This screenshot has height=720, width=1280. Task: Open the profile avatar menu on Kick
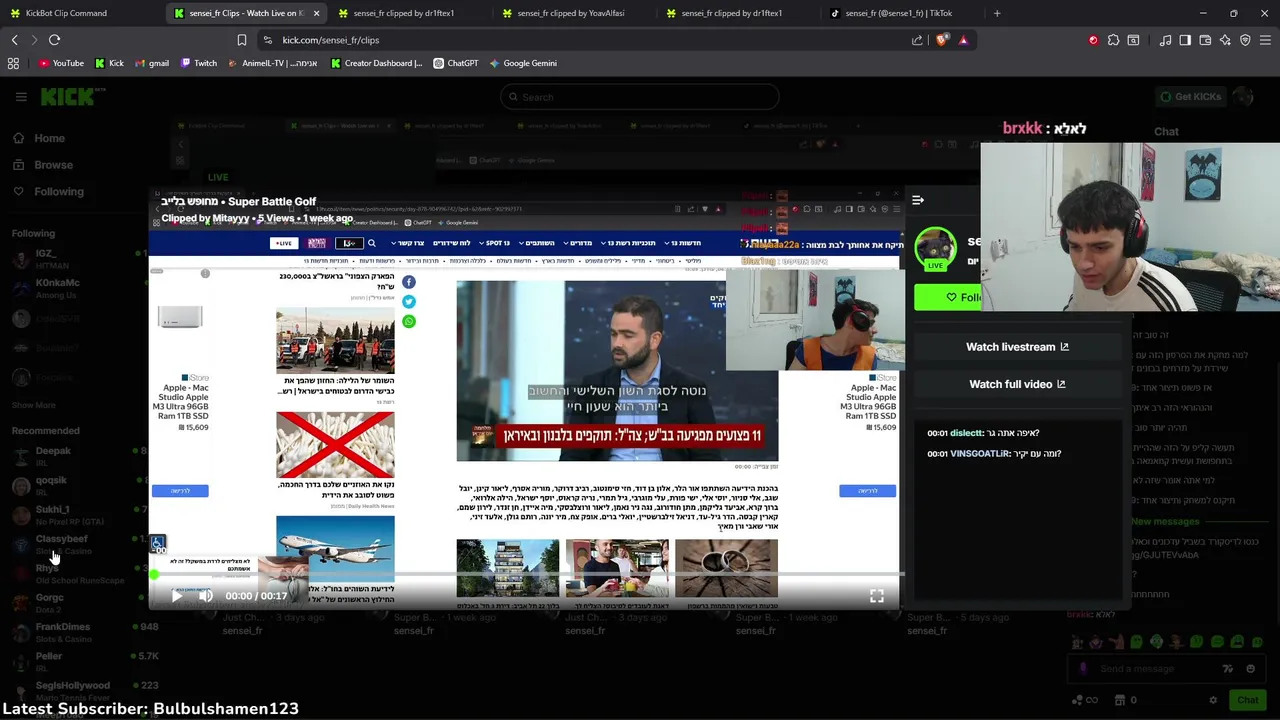[1244, 97]
